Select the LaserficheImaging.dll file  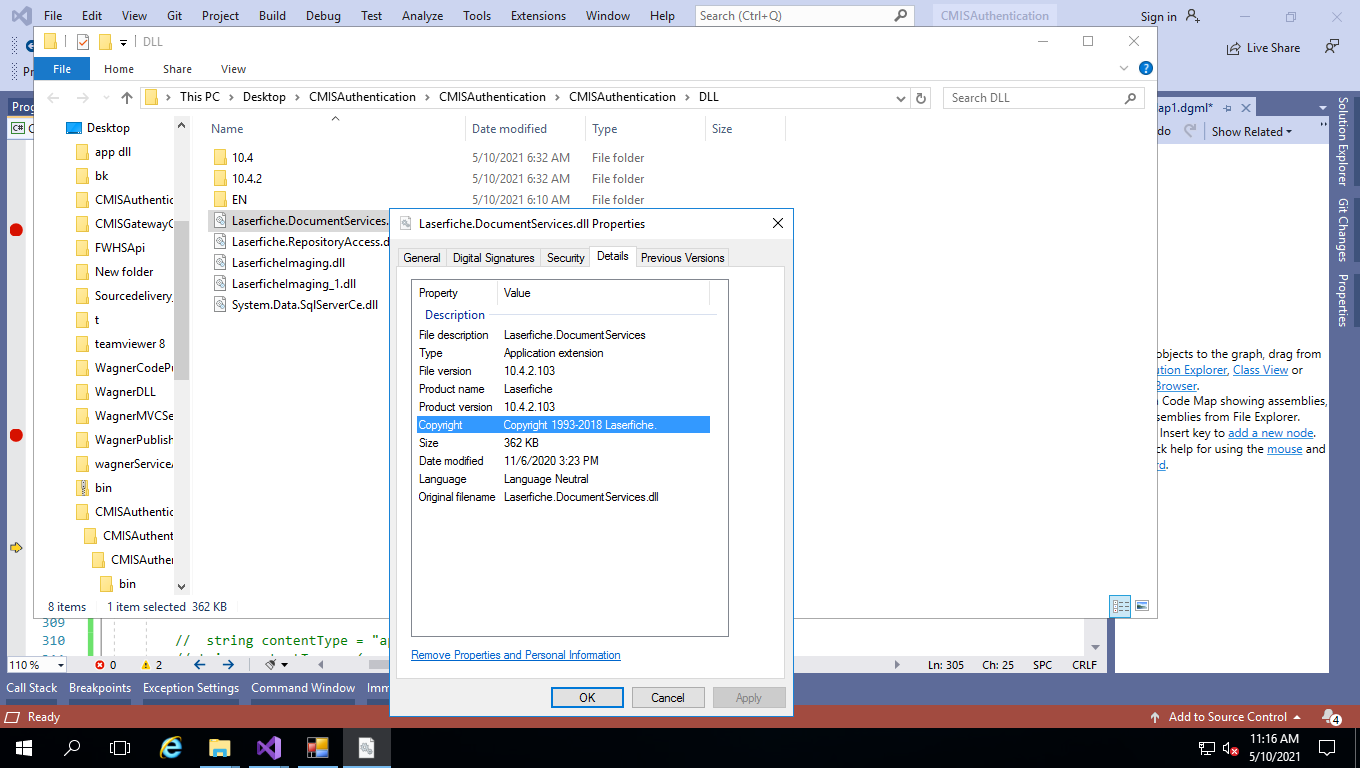(288, 263)
